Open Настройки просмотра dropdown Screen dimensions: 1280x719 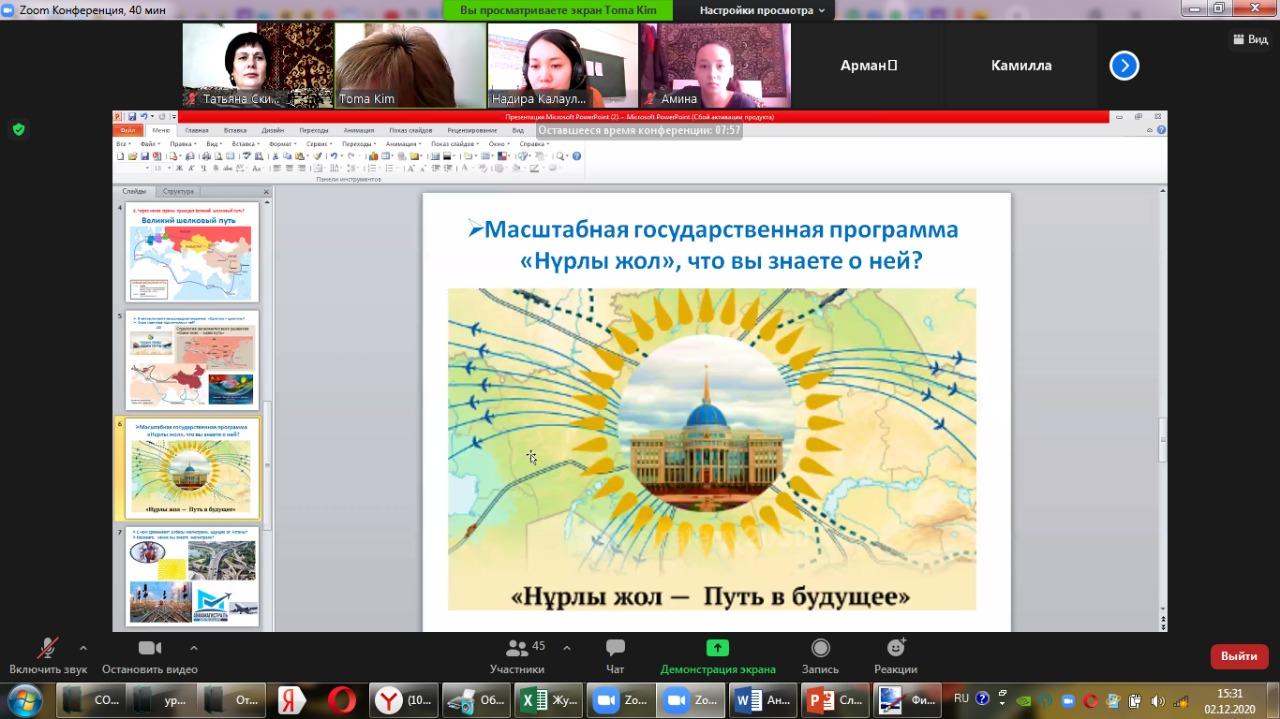coord(762,10)
